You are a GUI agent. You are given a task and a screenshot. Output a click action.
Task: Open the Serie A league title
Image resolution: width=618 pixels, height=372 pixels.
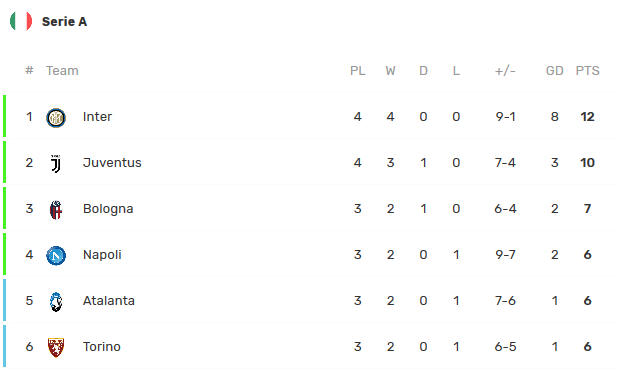pyautogui.click(x=65, y=22)
